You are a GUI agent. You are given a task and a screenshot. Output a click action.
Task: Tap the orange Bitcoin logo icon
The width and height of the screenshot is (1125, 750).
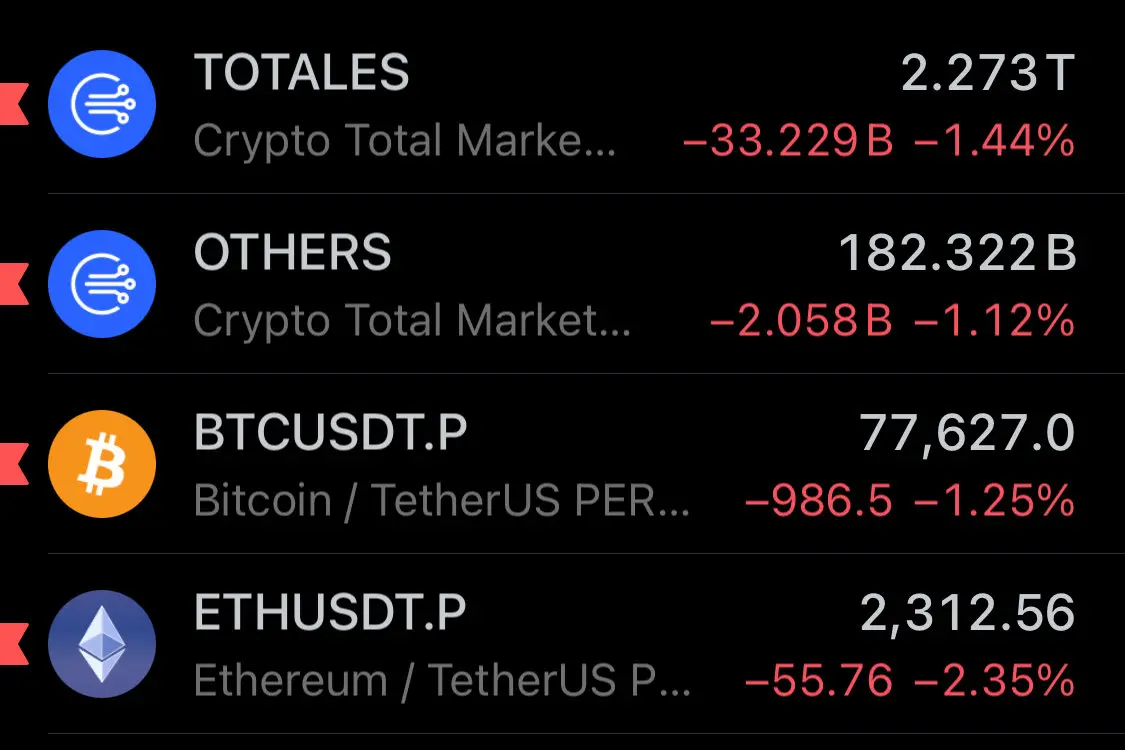102,464
